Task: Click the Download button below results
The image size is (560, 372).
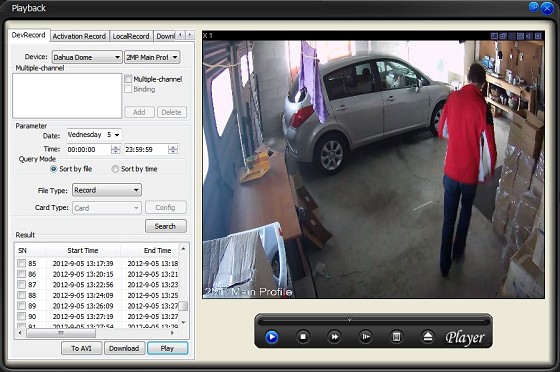Action: tap(124, 348)
